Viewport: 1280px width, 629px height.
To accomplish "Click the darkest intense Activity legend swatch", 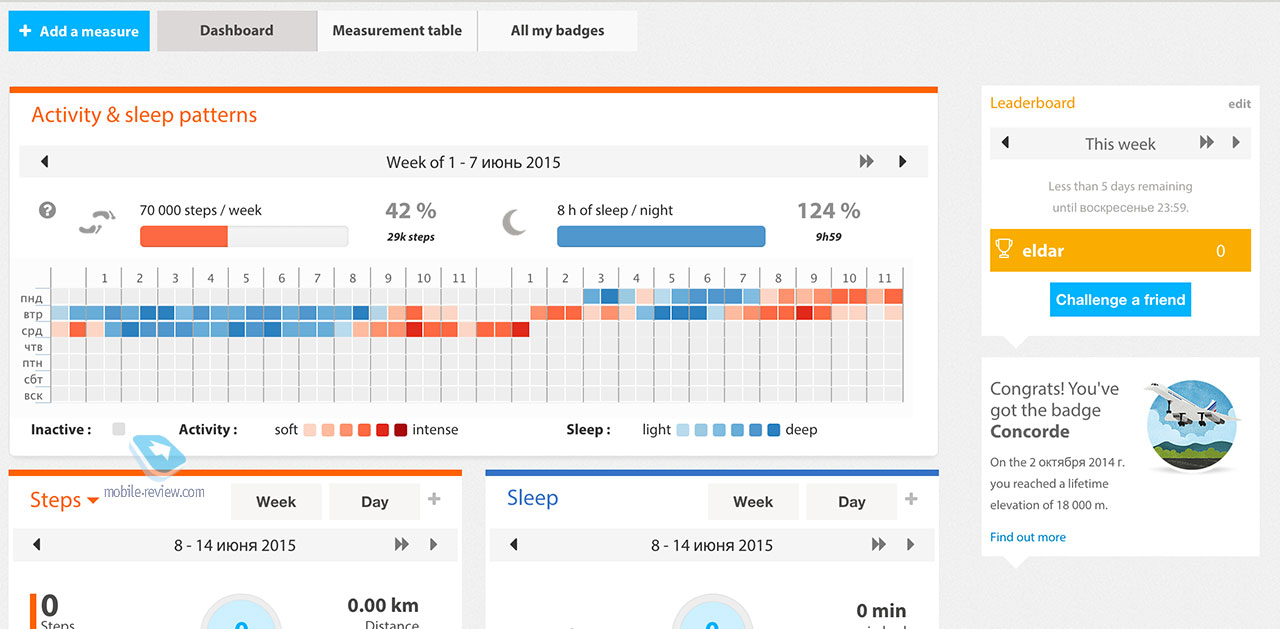I will tap(400, 430).
